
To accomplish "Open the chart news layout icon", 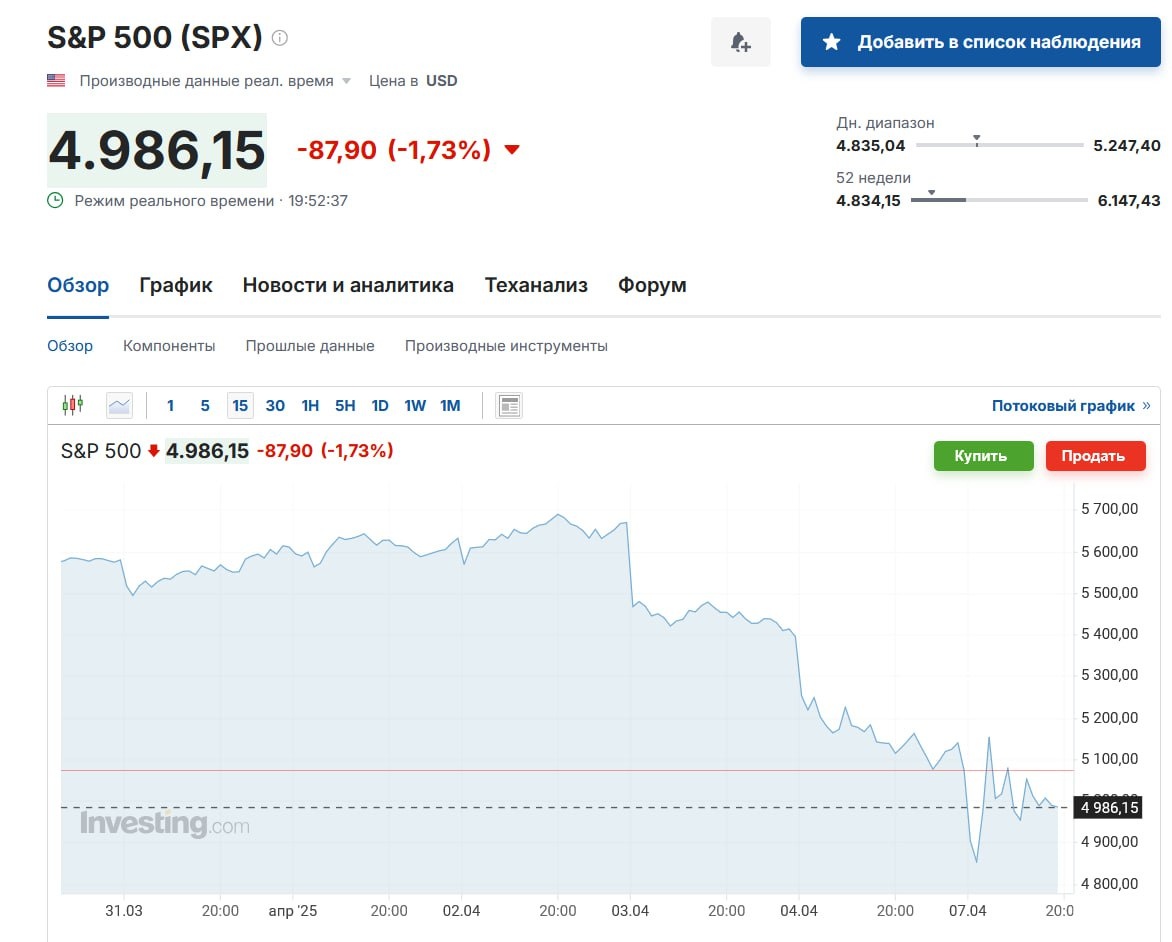I will point(509,405).
